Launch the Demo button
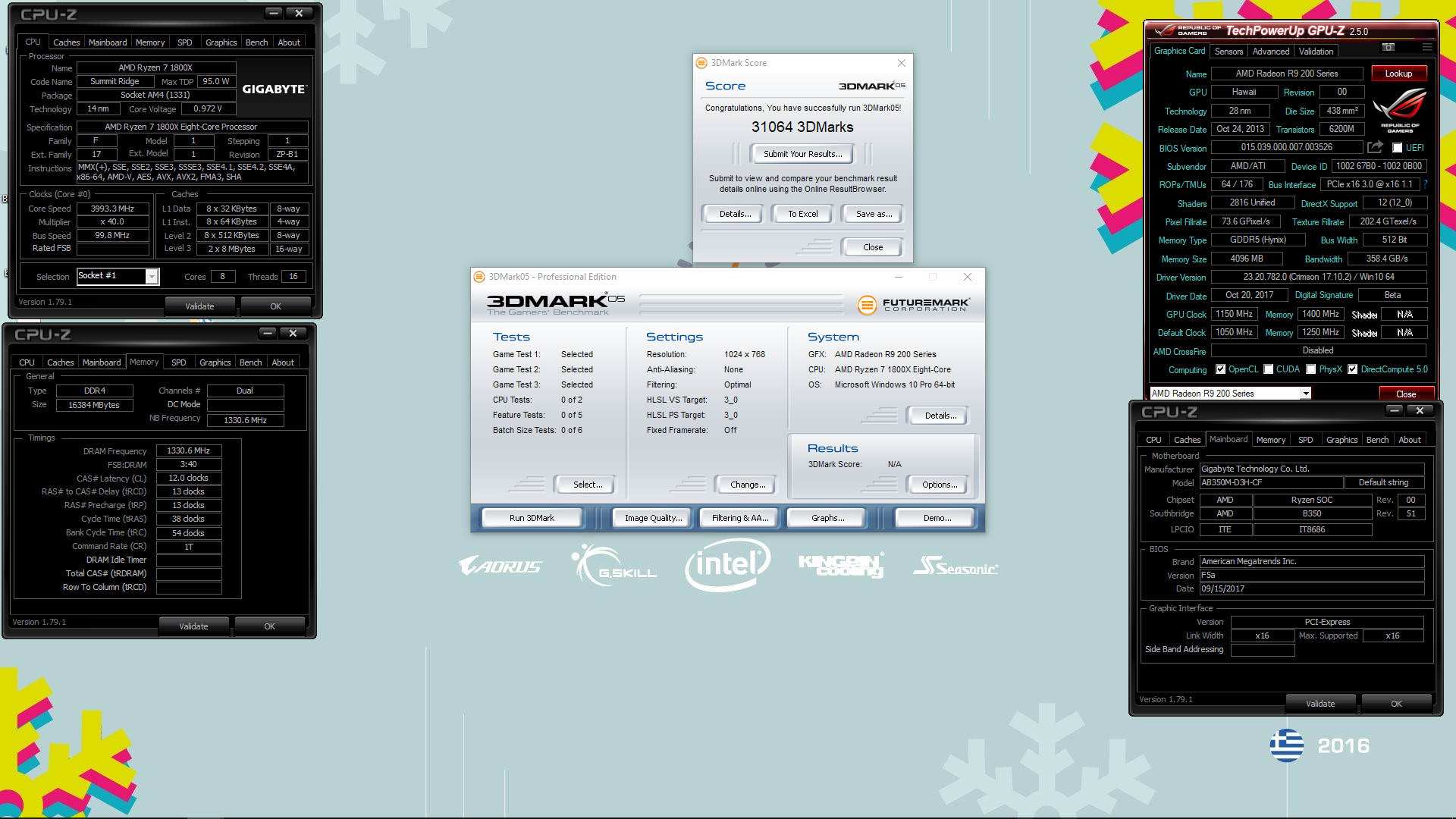The height and width of the screenshot is (819, 1456). (x=937, y=518)
